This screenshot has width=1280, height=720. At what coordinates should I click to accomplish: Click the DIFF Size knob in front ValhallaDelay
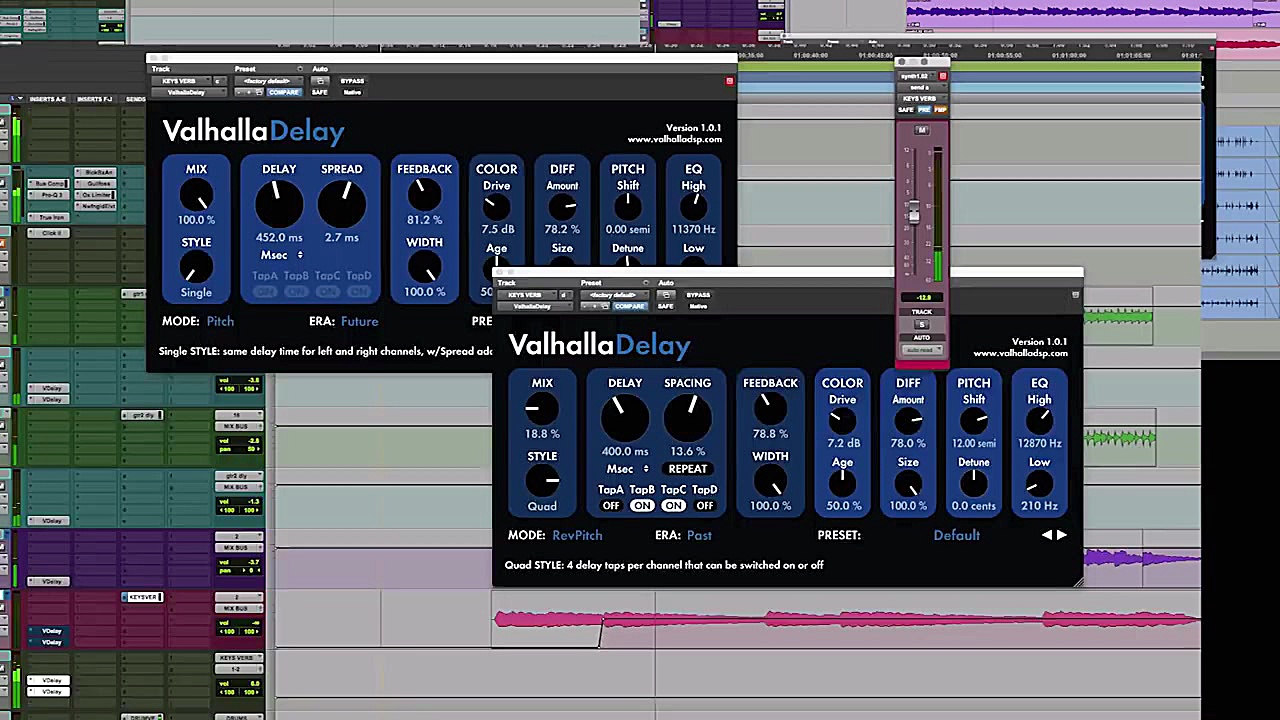point(908,484)
